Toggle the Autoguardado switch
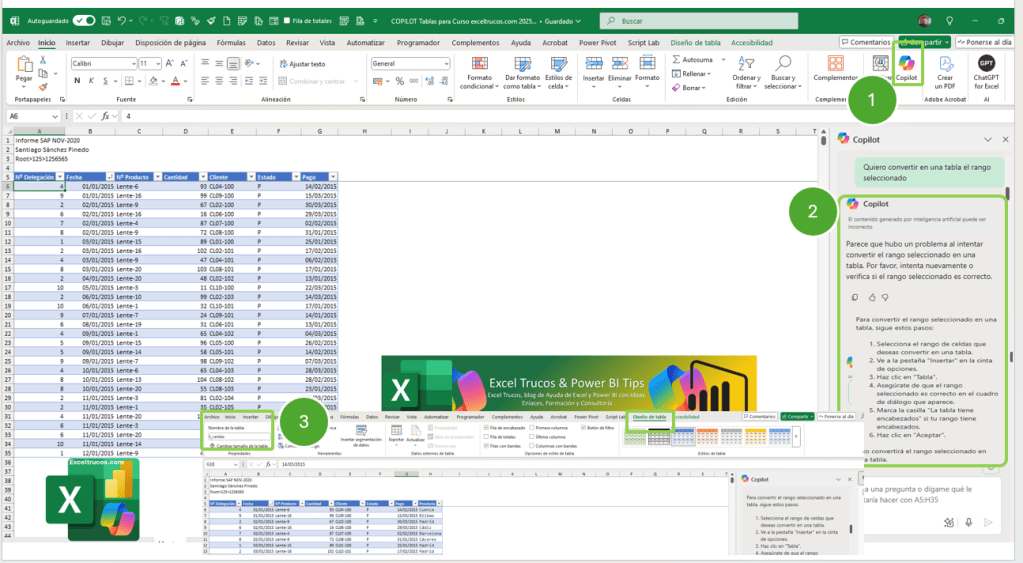 84,20
